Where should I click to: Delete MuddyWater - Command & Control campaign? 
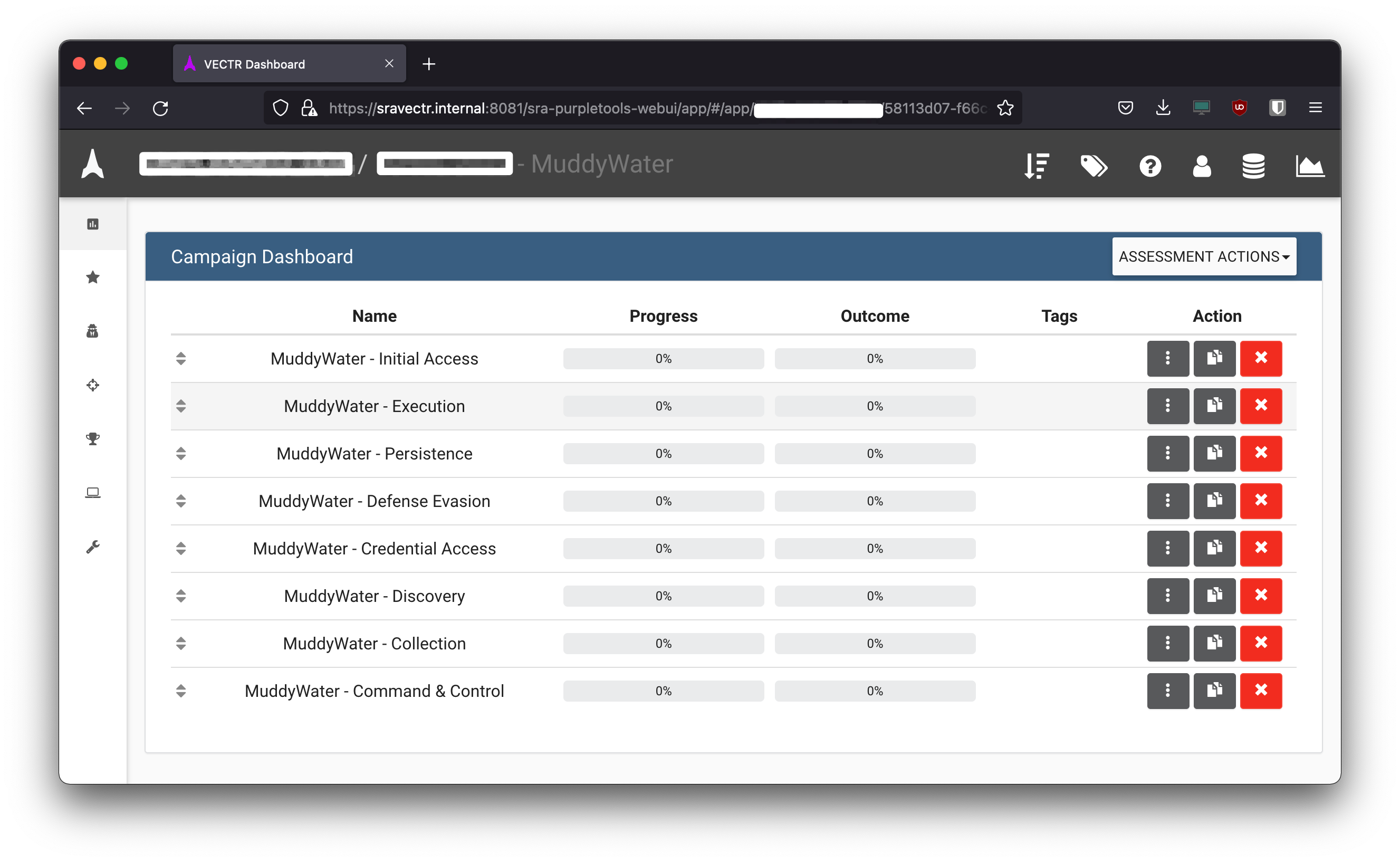[1261, 691]
